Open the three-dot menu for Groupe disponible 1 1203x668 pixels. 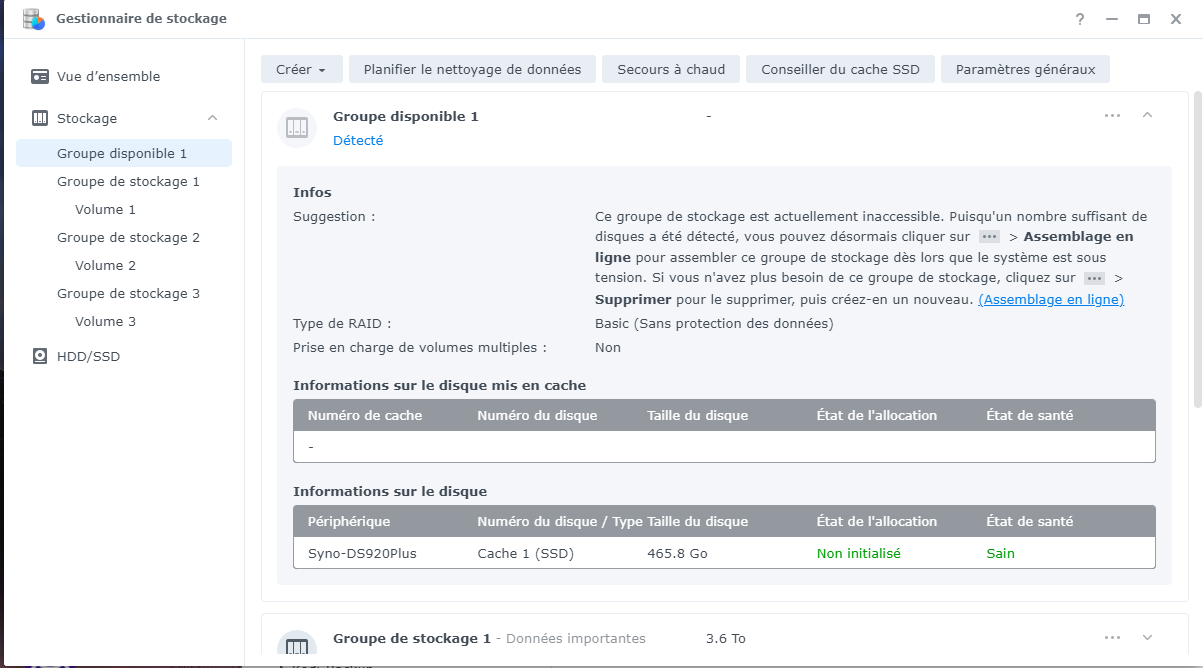pos(1112,116)
